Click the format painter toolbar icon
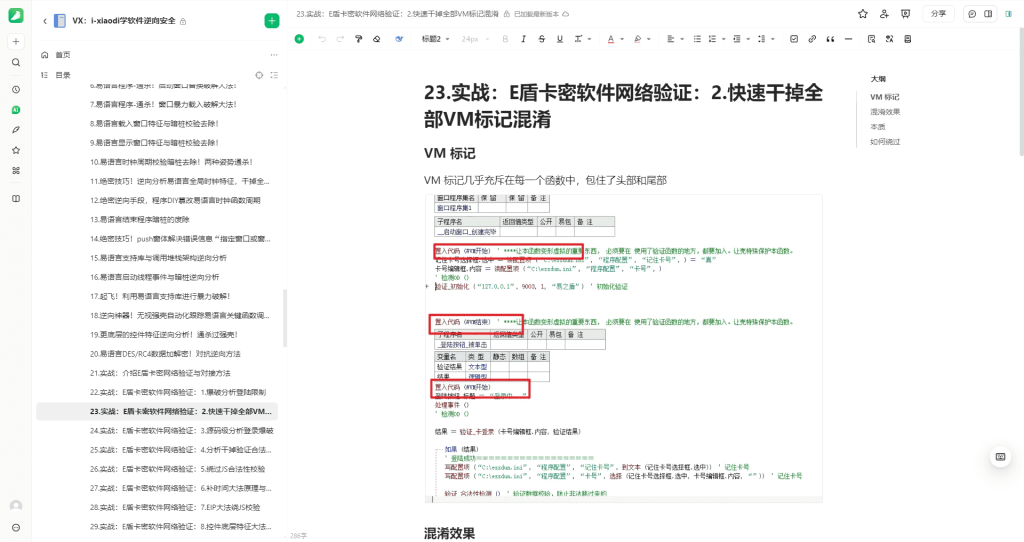The image size is (1024, 542). click(357, 39)
